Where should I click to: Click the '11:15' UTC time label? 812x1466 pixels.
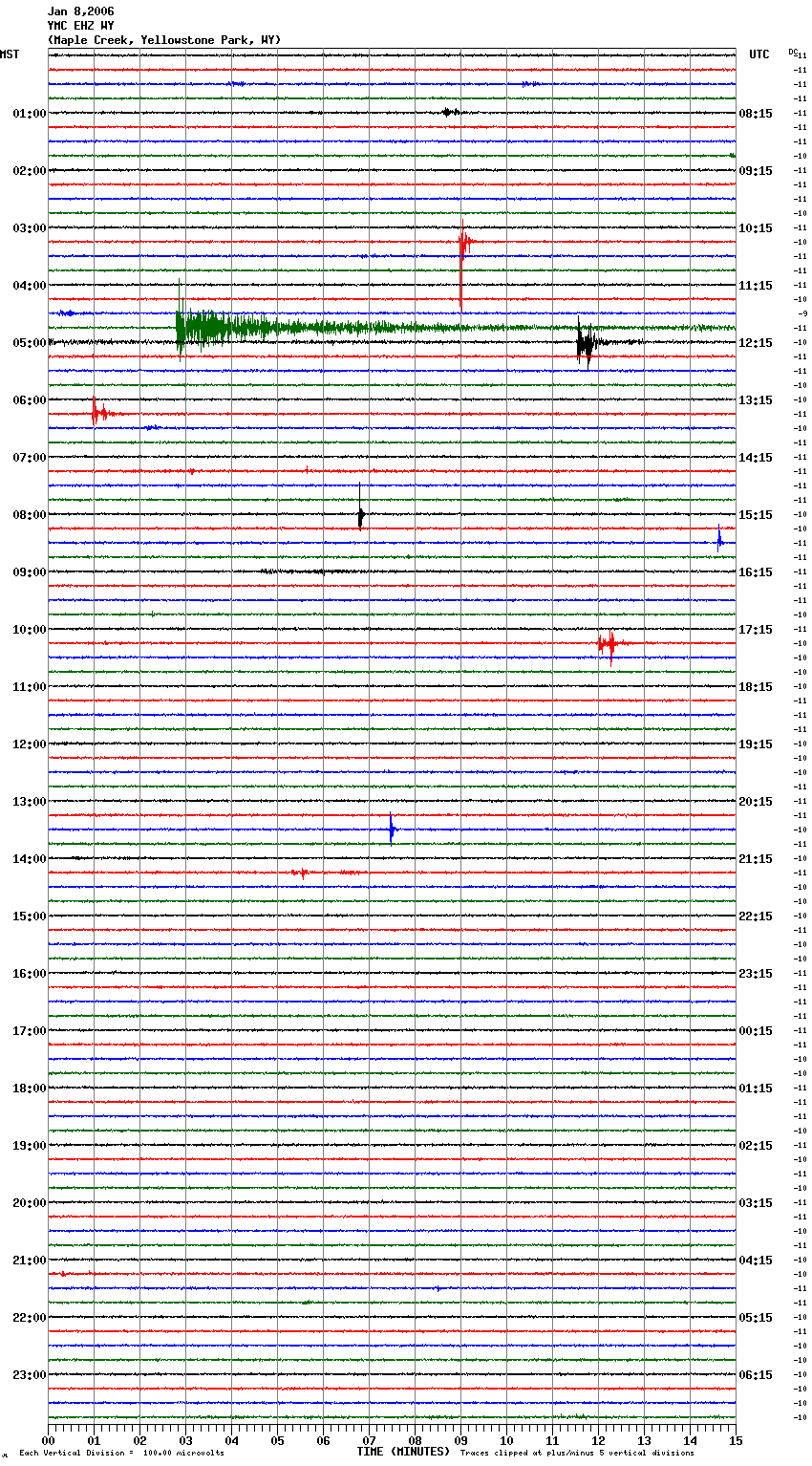pyautogui.click(x=756, y=286)
